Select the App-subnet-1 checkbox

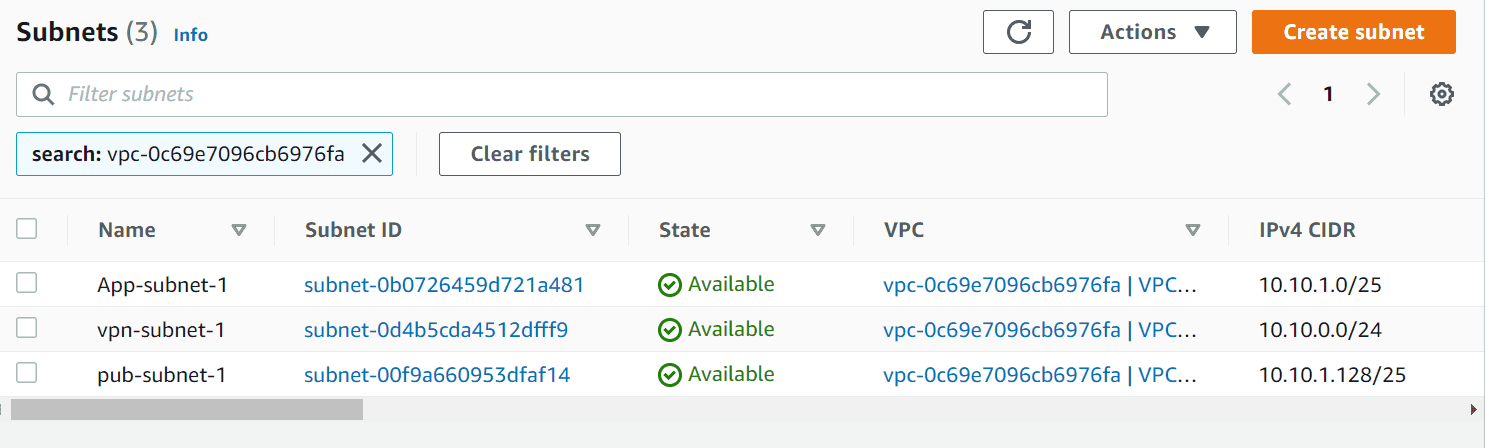(27, 283)
